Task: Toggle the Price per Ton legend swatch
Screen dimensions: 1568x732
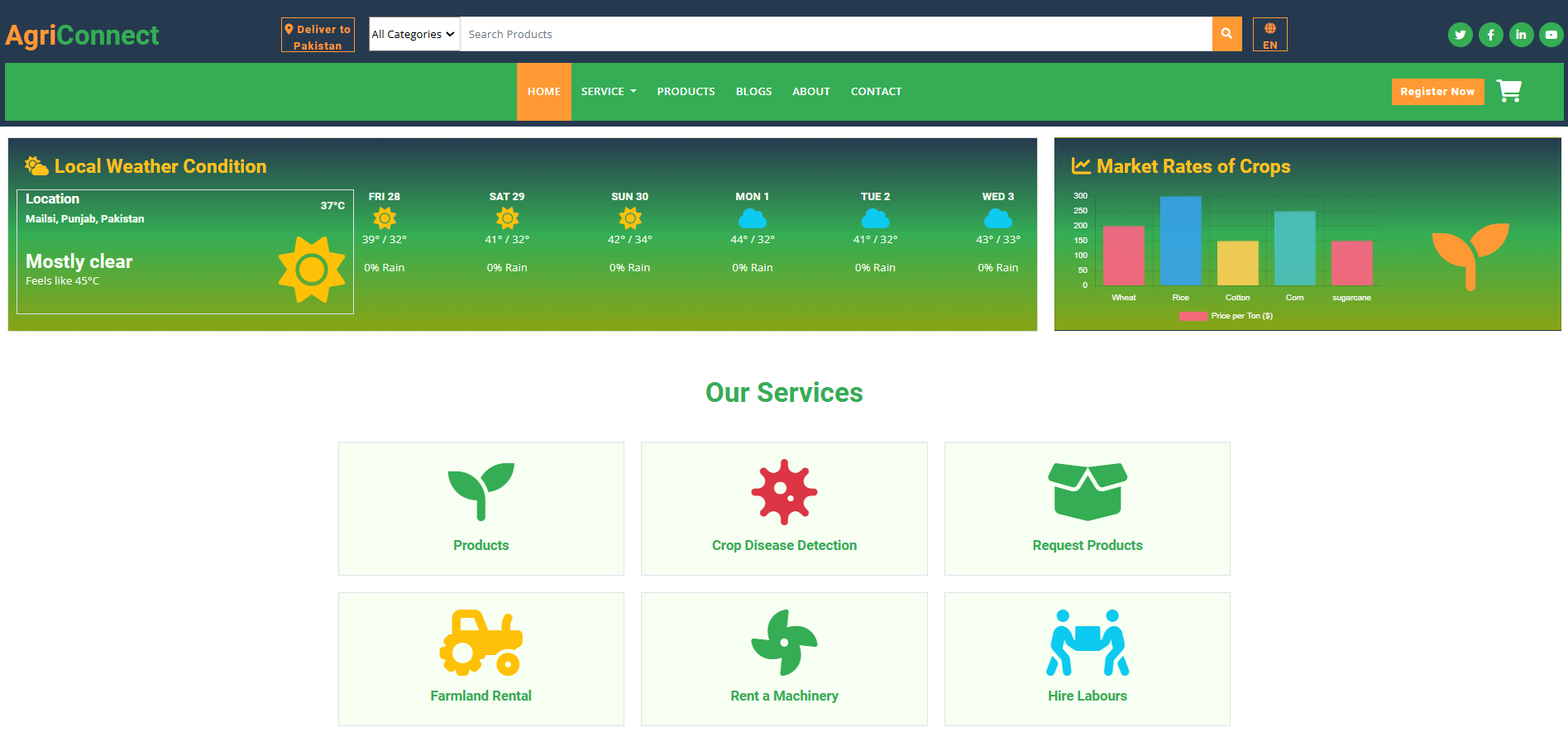Action: tap(1193, 316)
